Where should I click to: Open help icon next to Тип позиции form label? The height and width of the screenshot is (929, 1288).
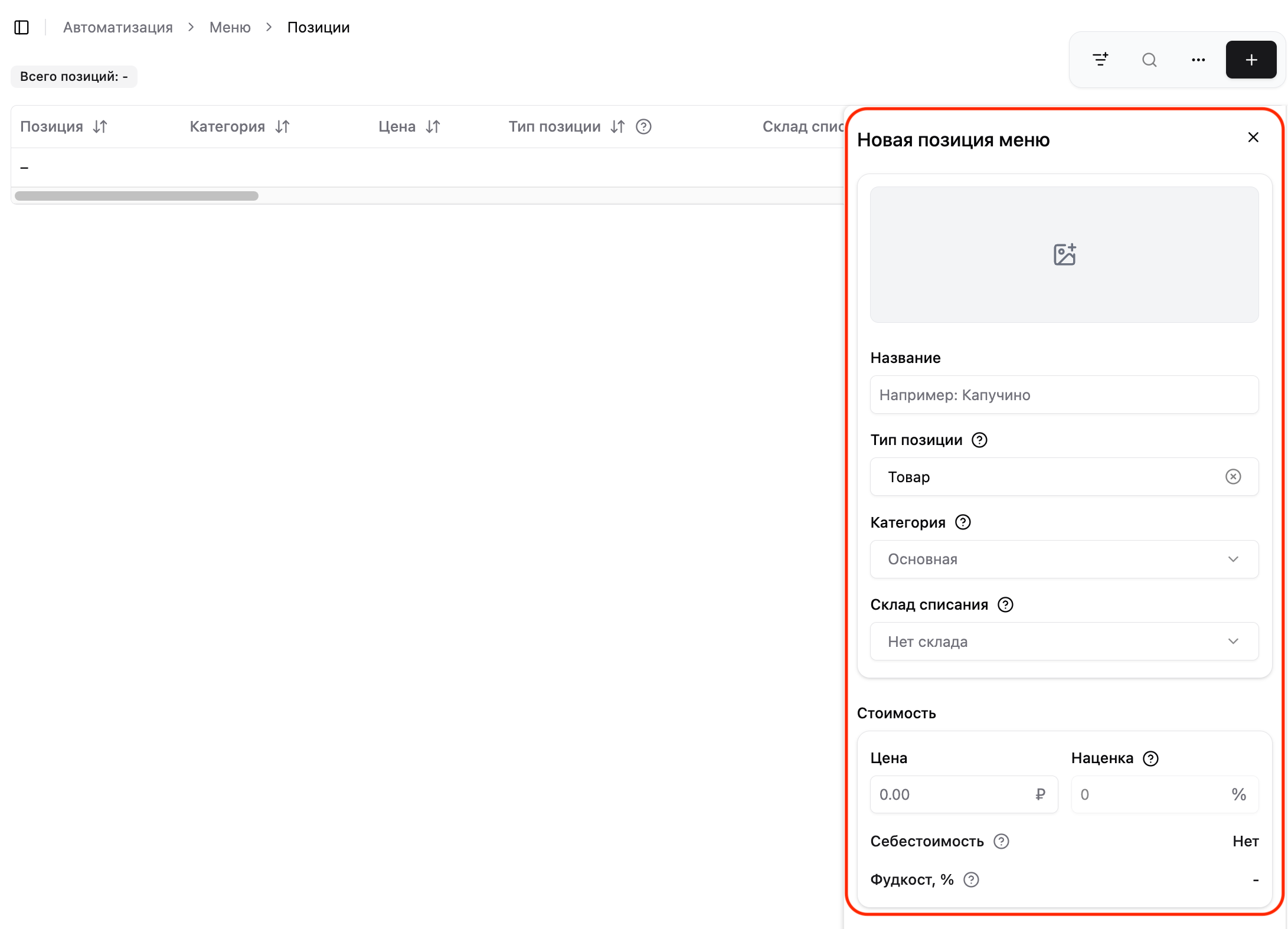979,440
